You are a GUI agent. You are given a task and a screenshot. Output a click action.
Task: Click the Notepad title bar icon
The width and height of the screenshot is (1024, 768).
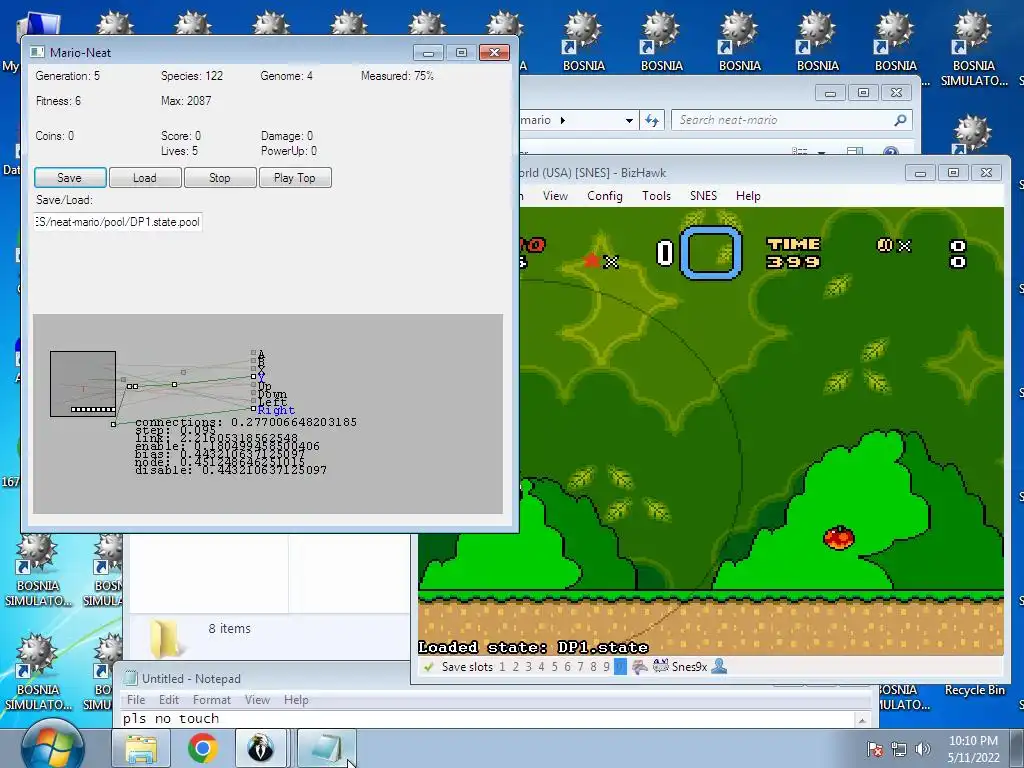[131, 679]
